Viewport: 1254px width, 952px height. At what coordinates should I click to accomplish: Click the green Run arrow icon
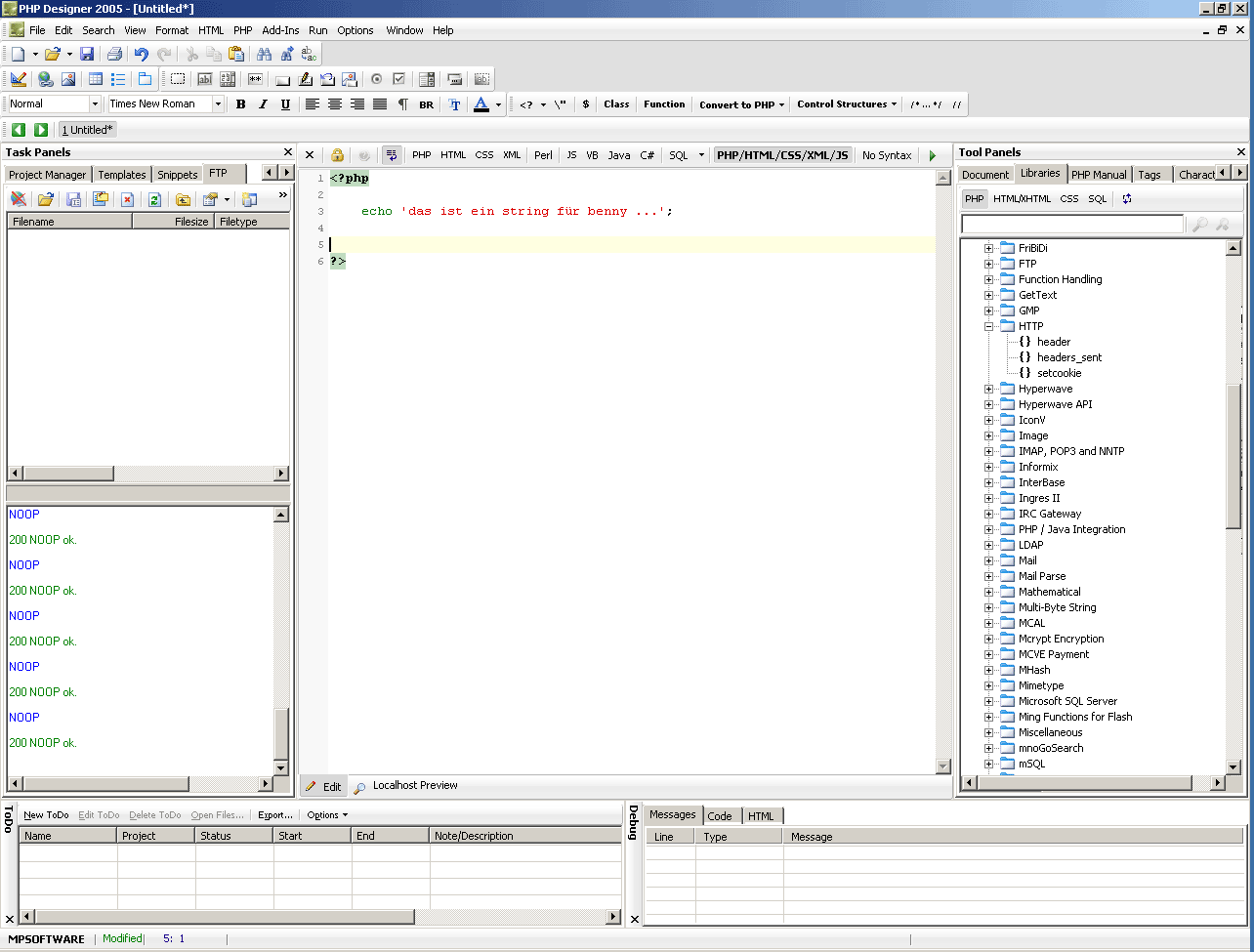pyautogui.click(x=932, y=155)
